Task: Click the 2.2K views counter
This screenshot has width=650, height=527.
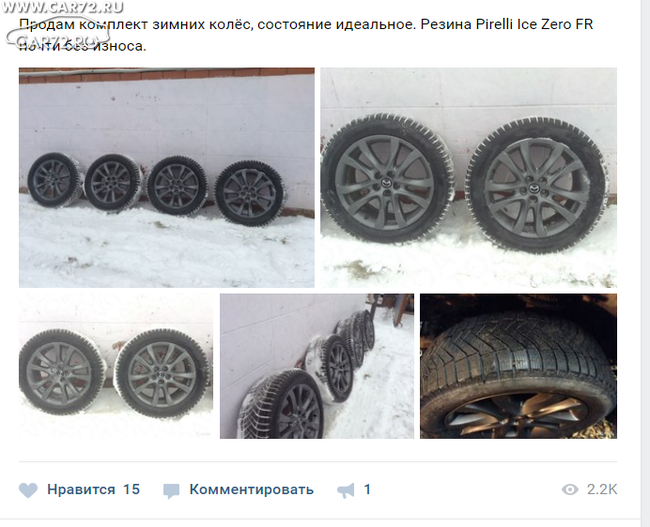Action: click(602, 490)
